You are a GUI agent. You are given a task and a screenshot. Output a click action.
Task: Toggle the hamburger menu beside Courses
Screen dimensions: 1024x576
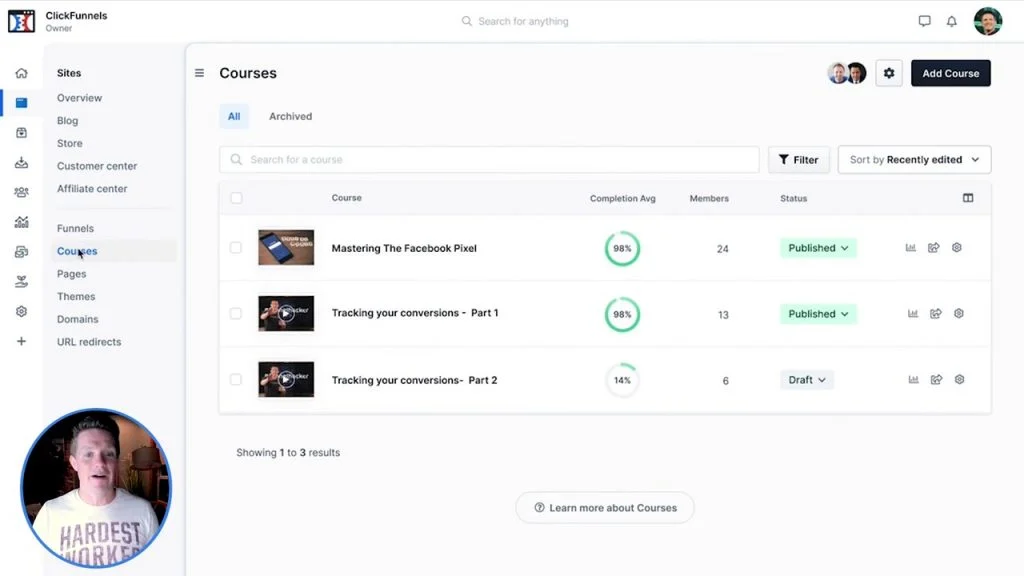[199, 73]
